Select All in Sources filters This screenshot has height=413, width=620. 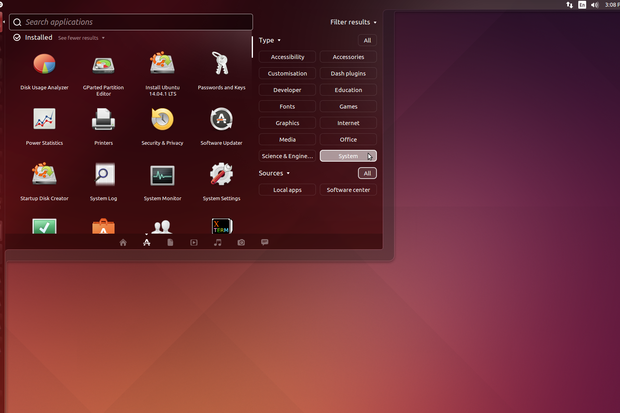(x=367, y=173)
